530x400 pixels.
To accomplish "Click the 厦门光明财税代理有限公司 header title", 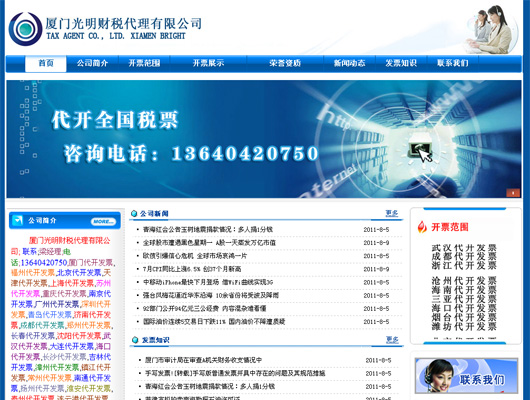I will (x=124, y=23).
